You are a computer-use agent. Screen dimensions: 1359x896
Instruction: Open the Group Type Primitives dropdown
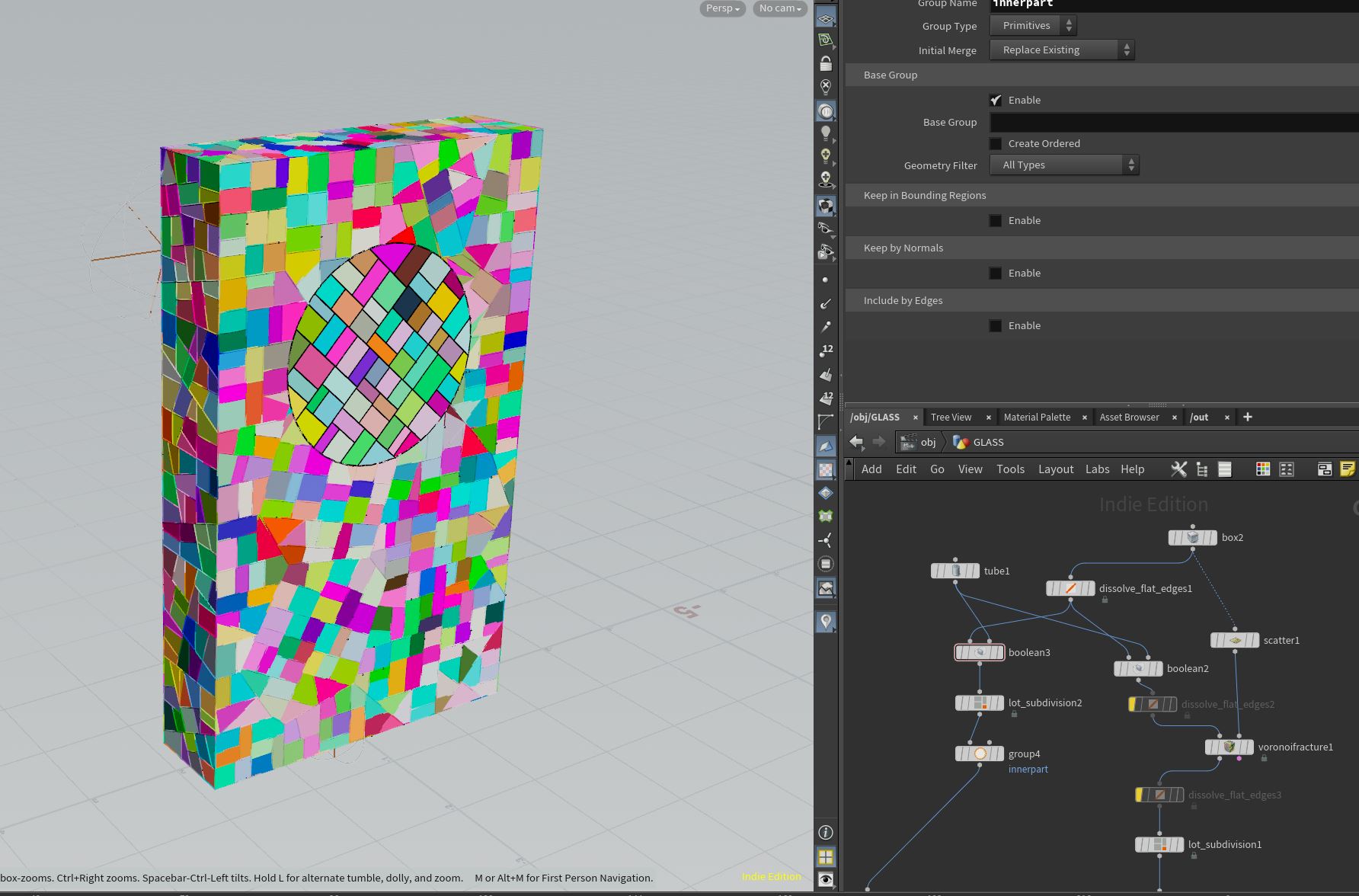coord(1033,25)
